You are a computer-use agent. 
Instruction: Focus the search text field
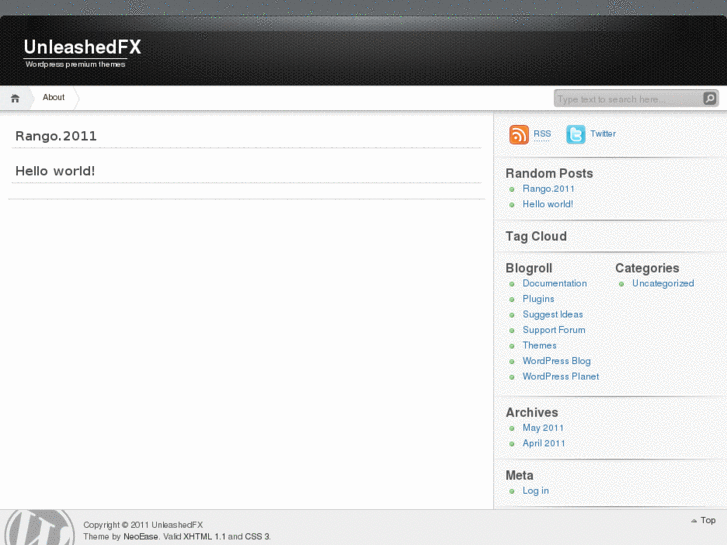click(628, 99)
